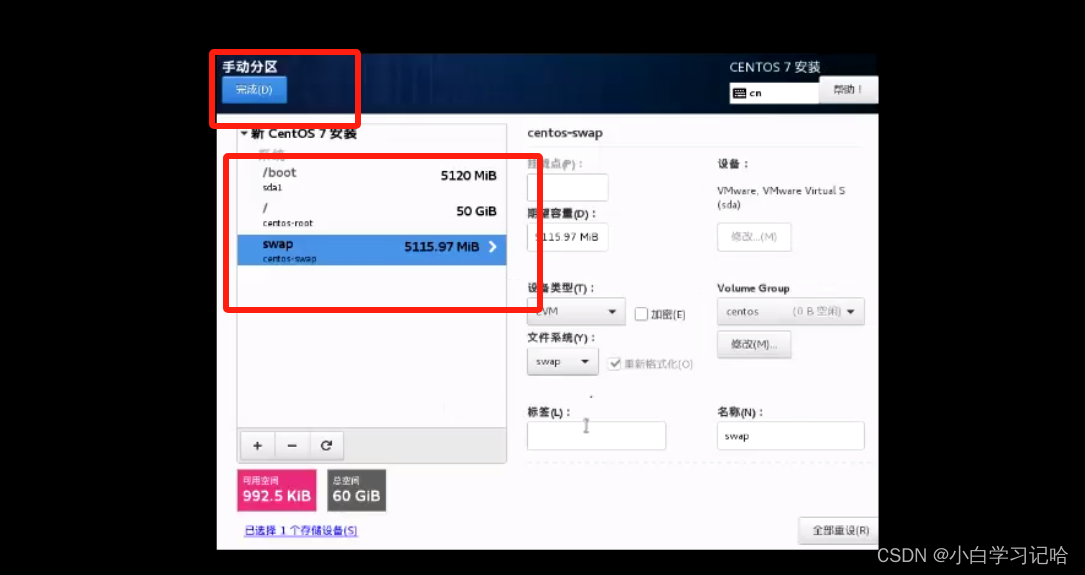Select the / centos-root partition row
The width and height of the screenshot is (1085, 575).
(x=372, y=215)
